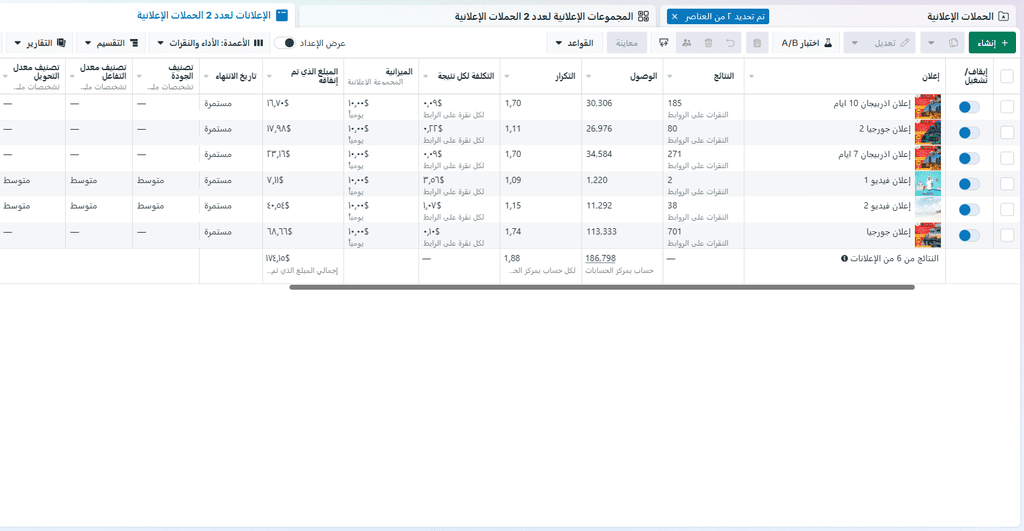Open the إعلان column header arrow
Viewport: 1024px width, 531px height.
(752, 77)
